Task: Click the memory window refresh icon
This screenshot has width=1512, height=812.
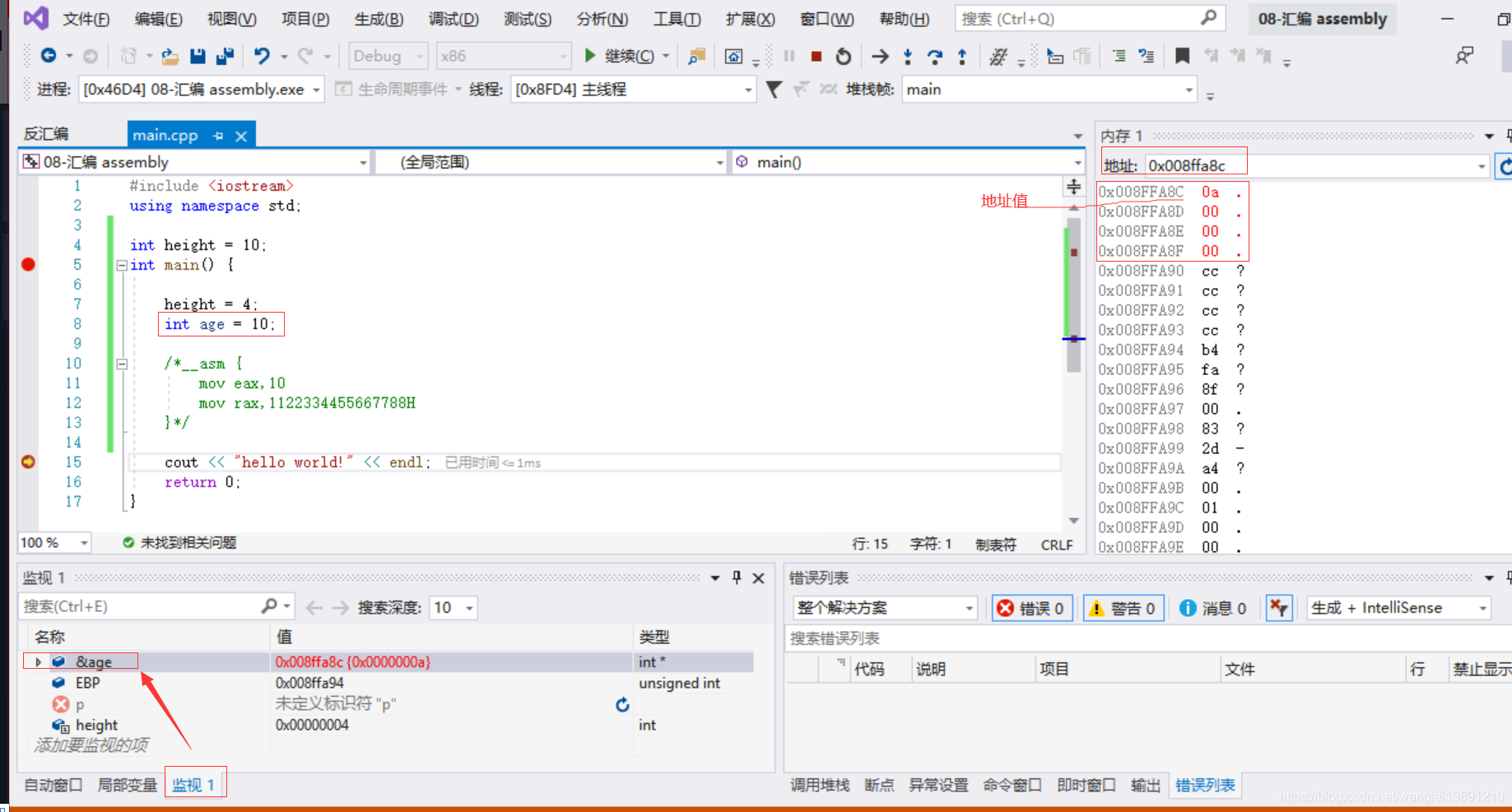Action: (1505, 166)
